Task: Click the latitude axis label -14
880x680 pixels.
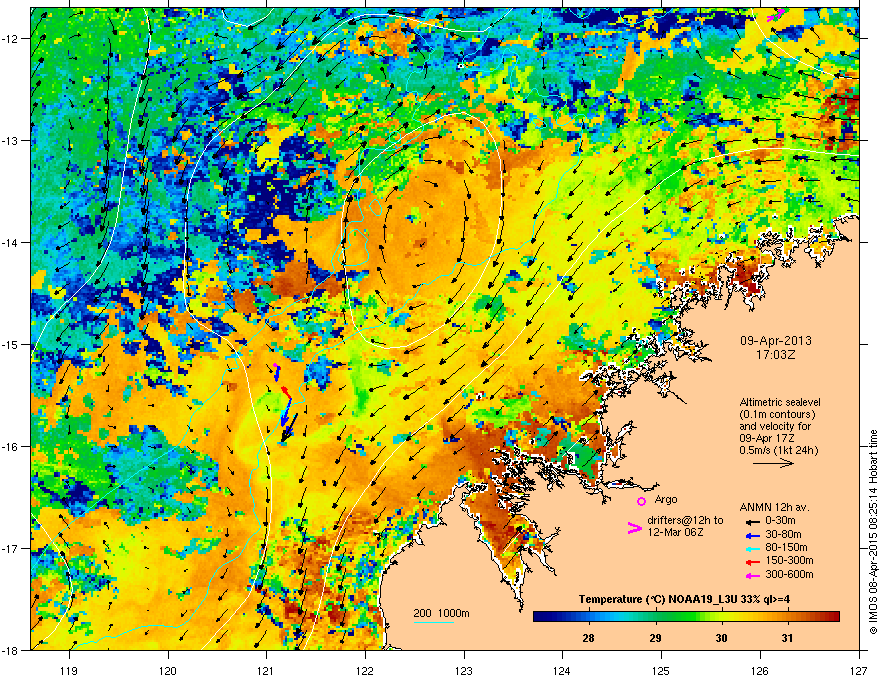Action: click(x=10, y=242)
